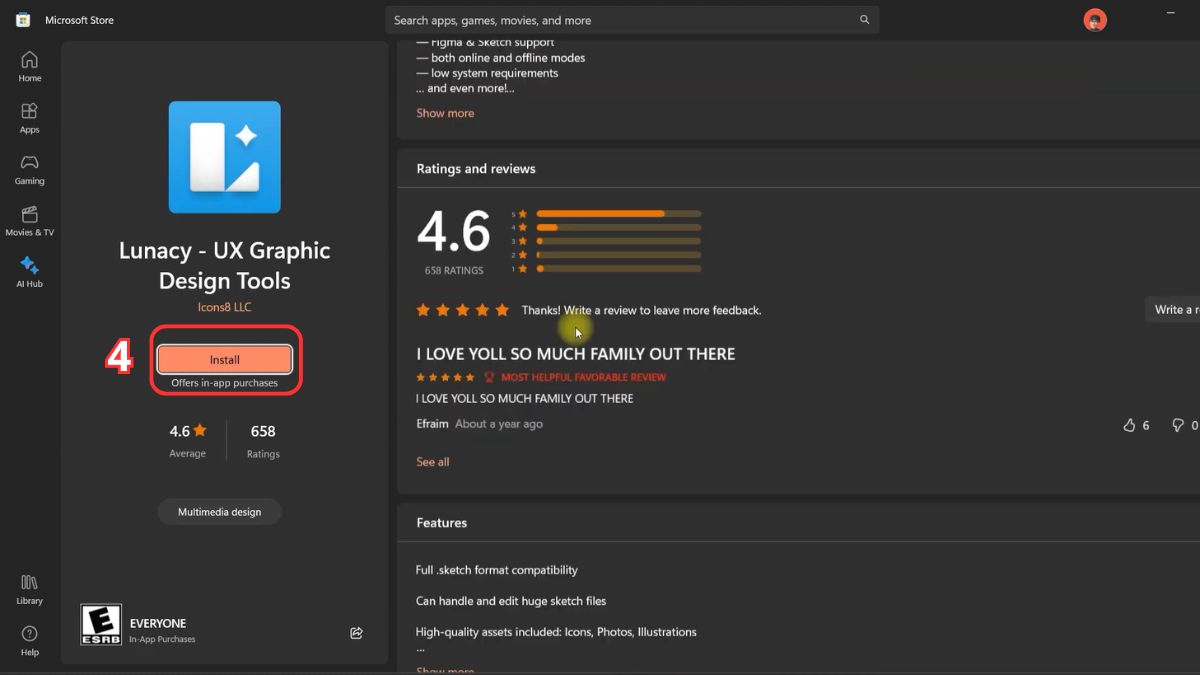Click into the search apps, games, movies field
Screen dimensions: 1200x675
[632, 20]
